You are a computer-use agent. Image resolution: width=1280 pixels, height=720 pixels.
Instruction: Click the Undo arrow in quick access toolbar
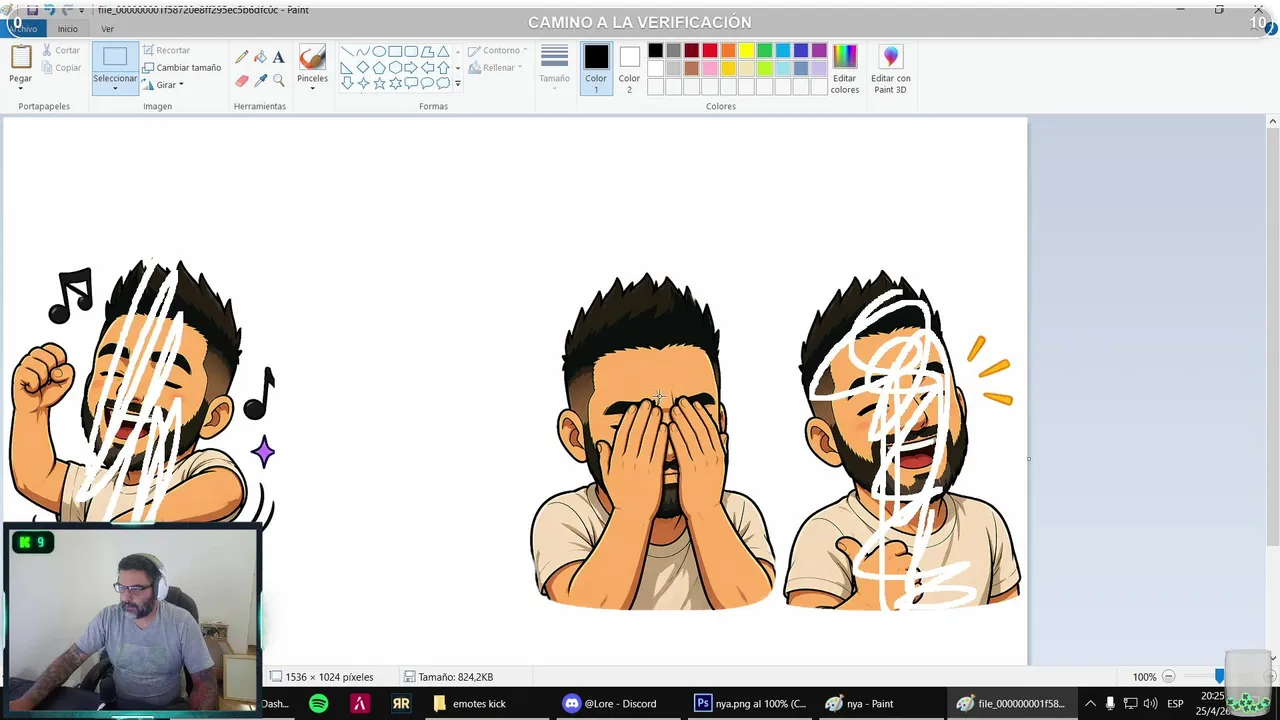(x=49, y=9)
